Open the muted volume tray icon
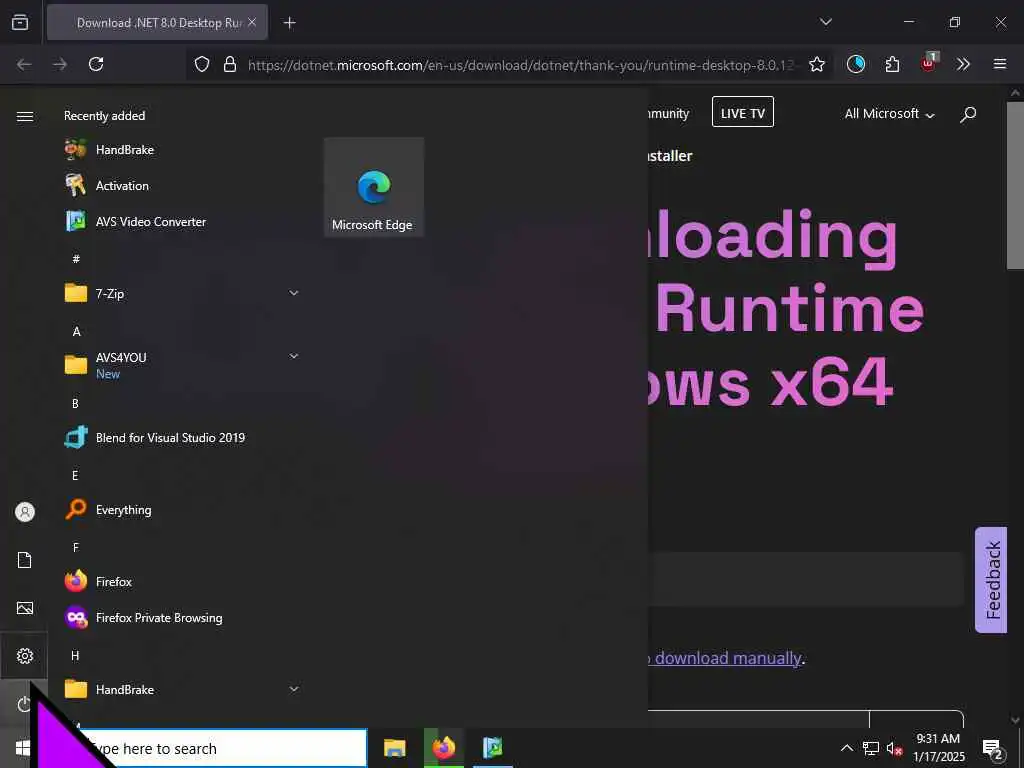The image size is (1024, 768). [x=894, y=748]
